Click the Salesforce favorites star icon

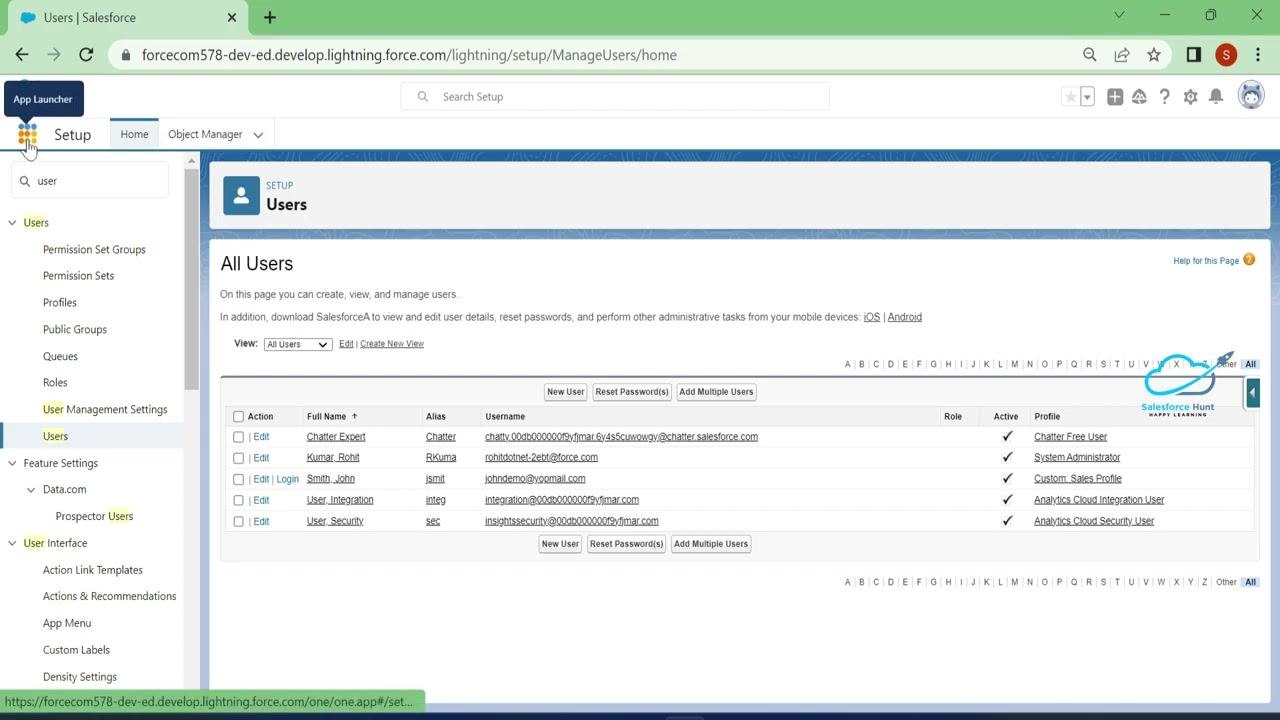point(1070,97)
